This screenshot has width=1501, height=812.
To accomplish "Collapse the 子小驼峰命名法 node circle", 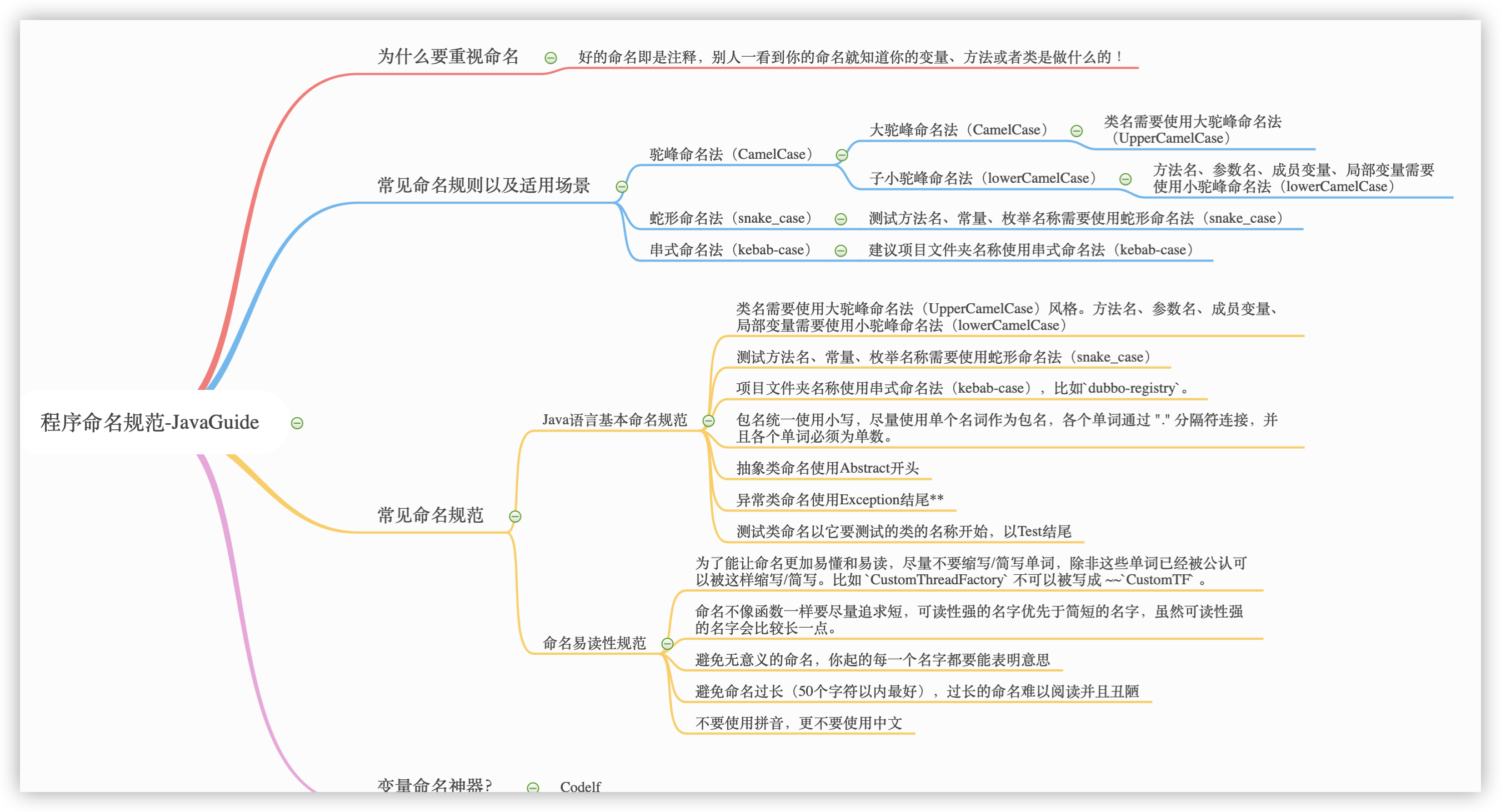I will click(x=1125, y=179).
